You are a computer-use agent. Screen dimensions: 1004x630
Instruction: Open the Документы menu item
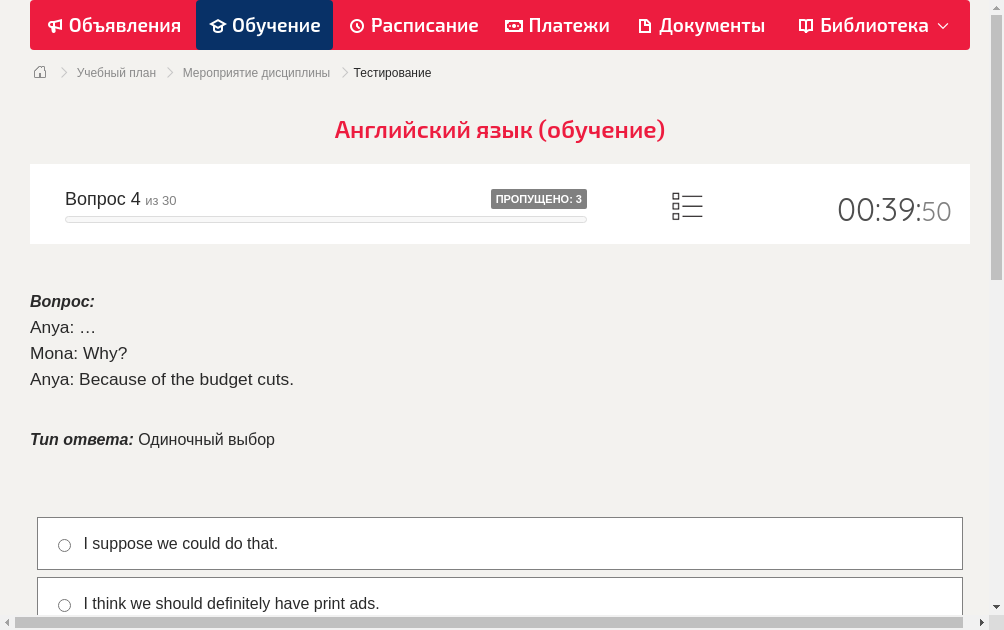[x=711, y=26]
